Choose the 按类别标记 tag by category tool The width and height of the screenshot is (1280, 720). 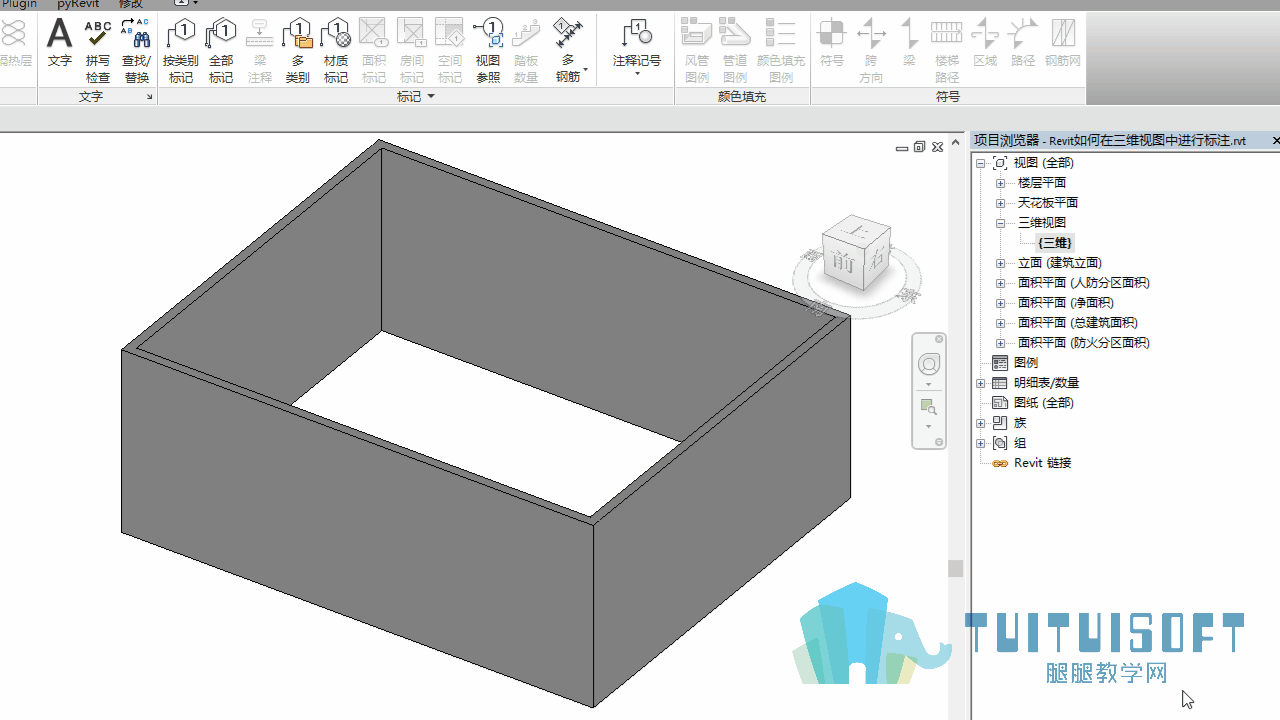point(181,51)
